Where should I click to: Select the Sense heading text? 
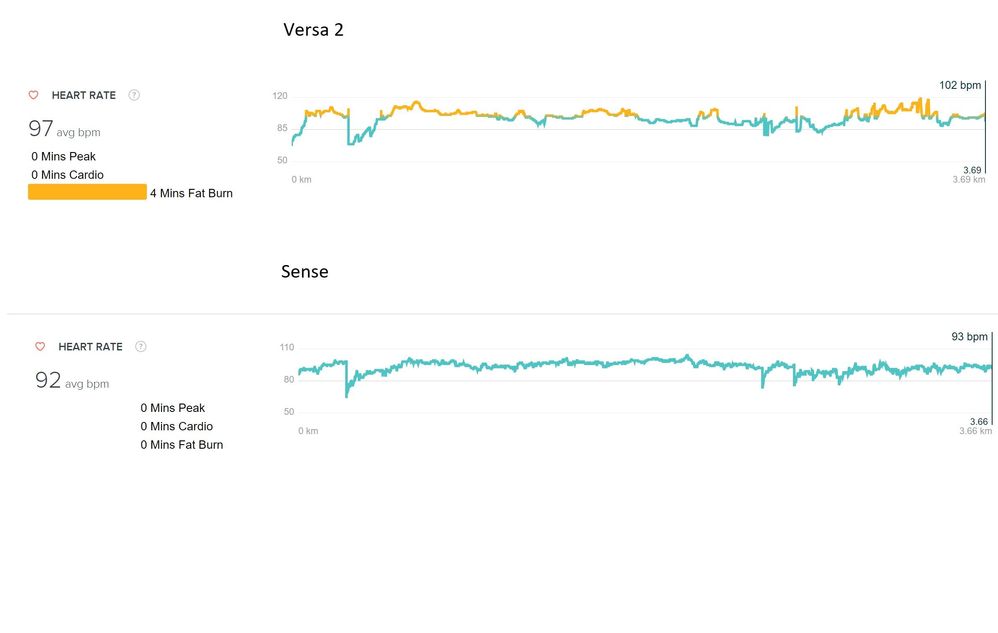[305, 271]
